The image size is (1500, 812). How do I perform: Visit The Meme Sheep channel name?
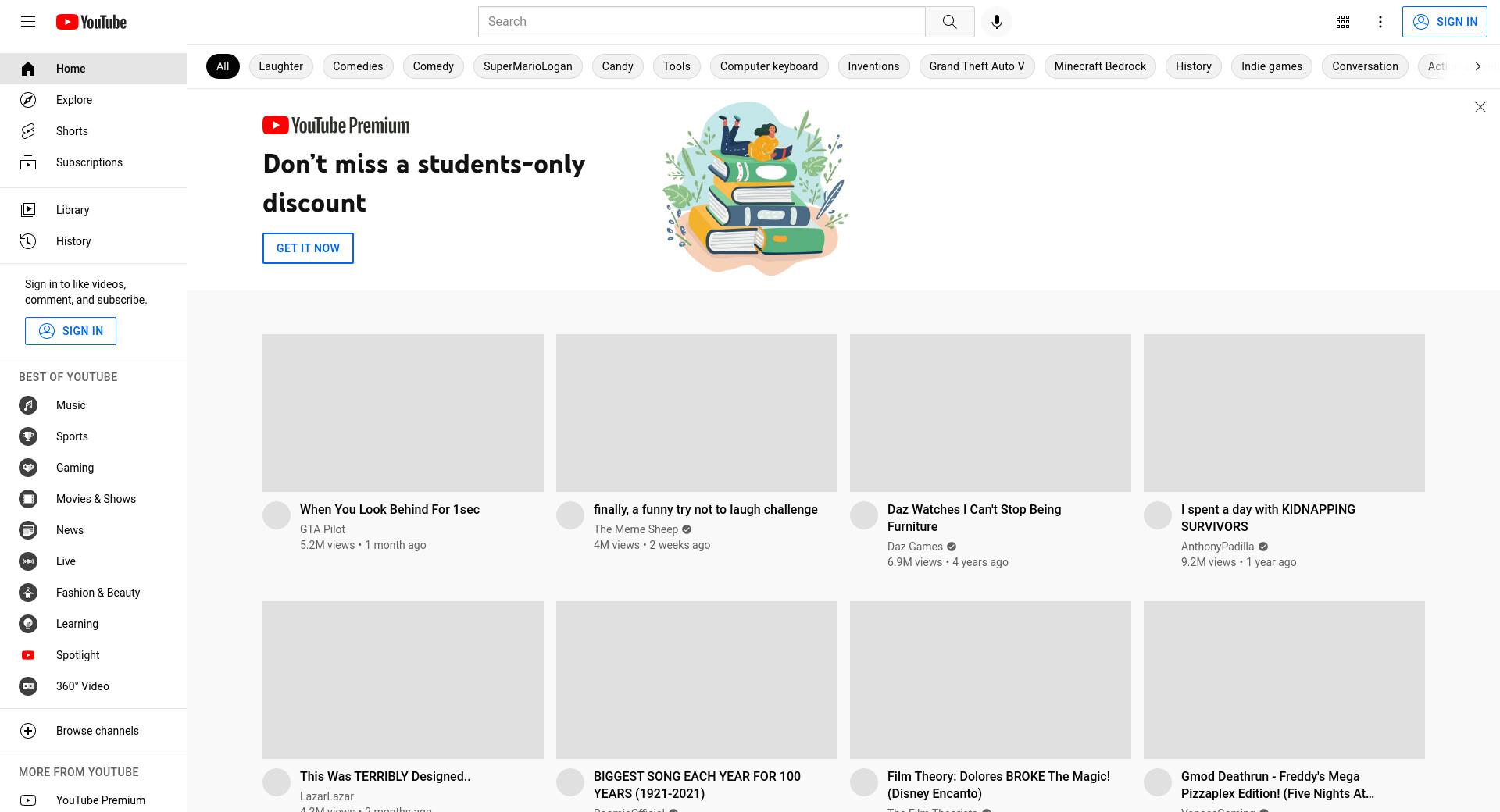pyautogui.click(x=636, y=529)
